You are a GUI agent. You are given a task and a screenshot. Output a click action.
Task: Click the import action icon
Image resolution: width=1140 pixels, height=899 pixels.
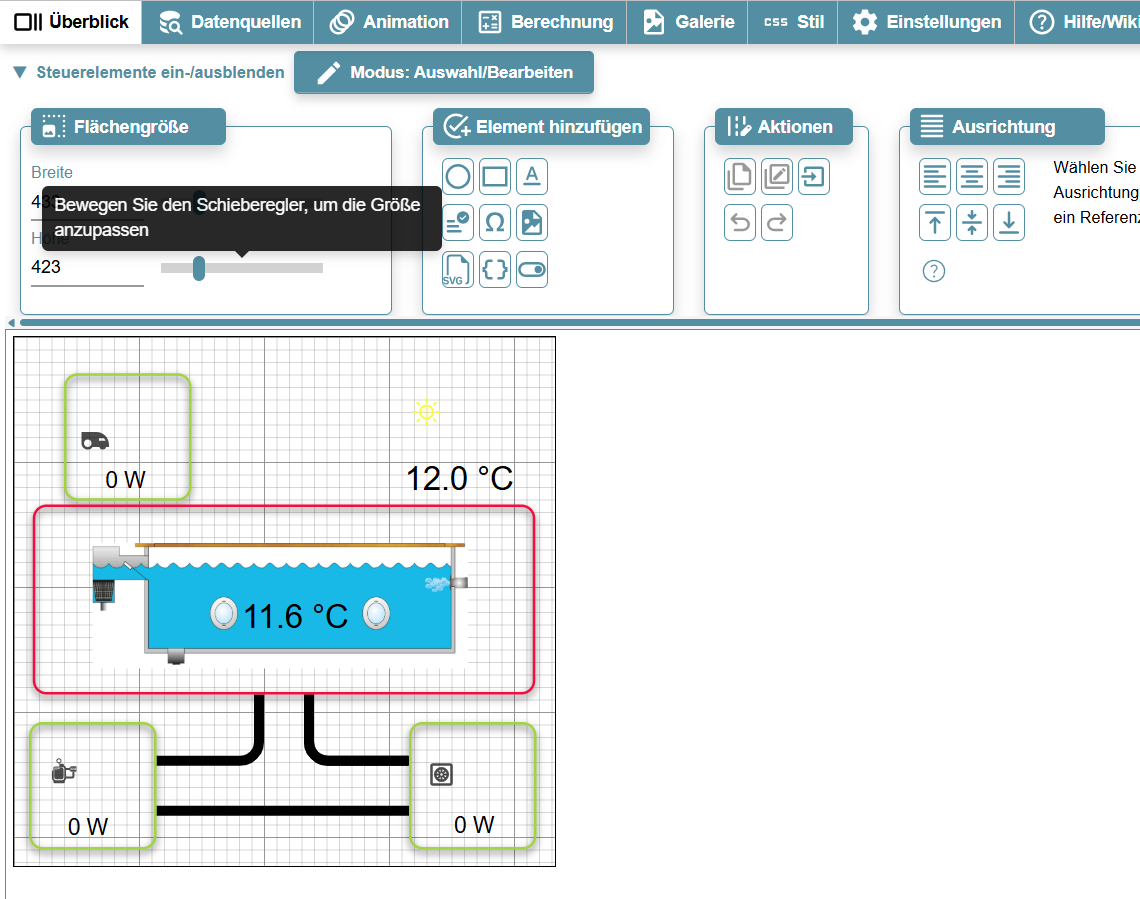coord(814,177)
